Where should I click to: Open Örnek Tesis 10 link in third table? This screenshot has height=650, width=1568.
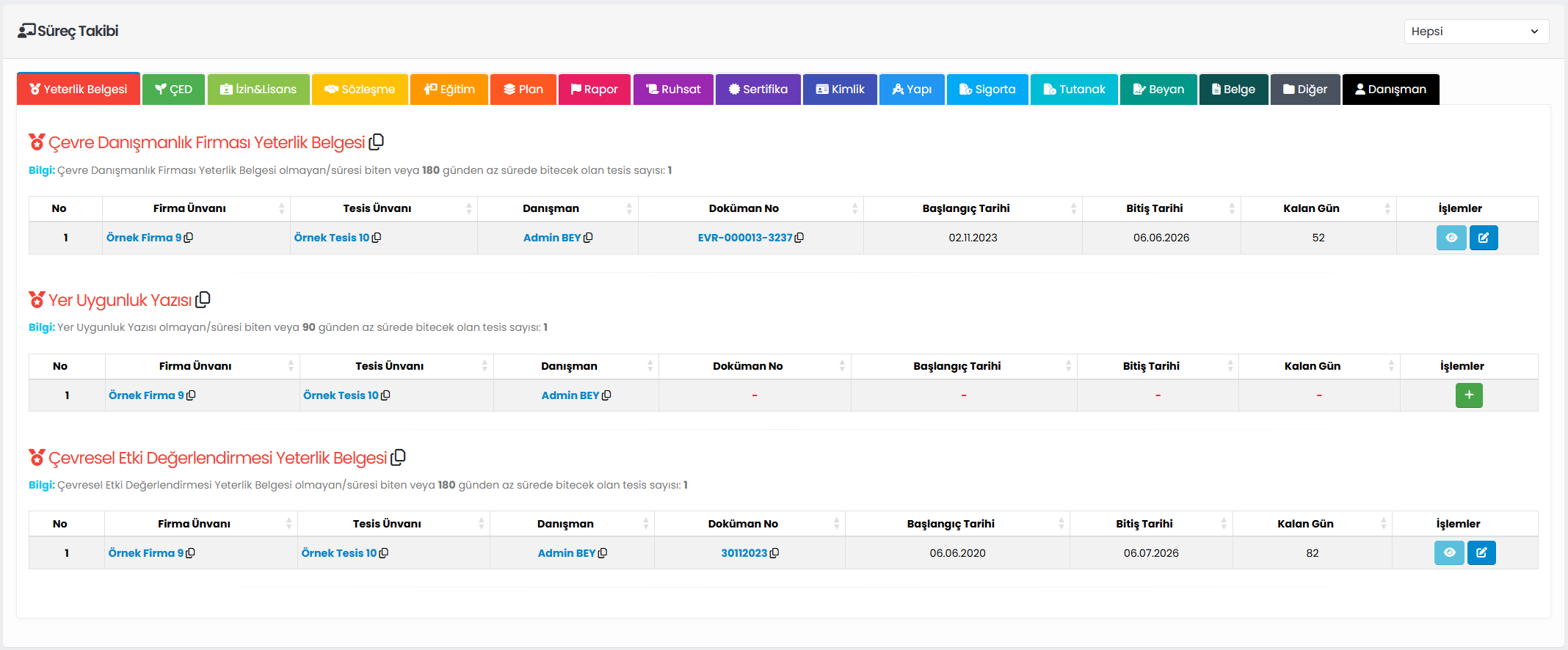pyautogui.click(x=338, y=553)
